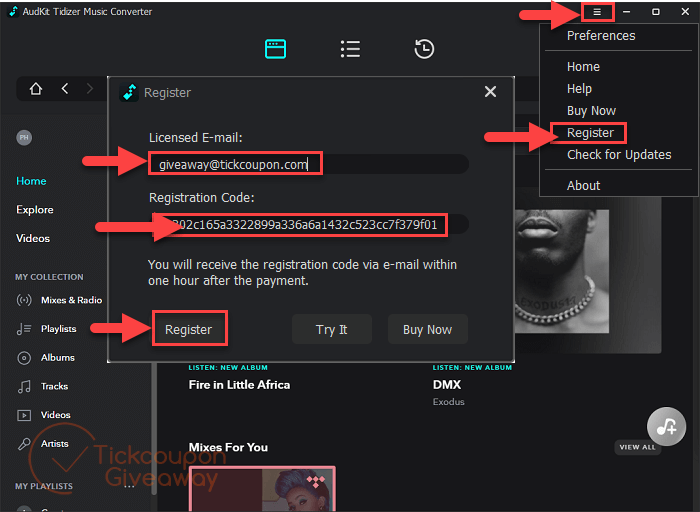Click the Registration Code input field
This screenshot has height=512, width=700.
308,224
